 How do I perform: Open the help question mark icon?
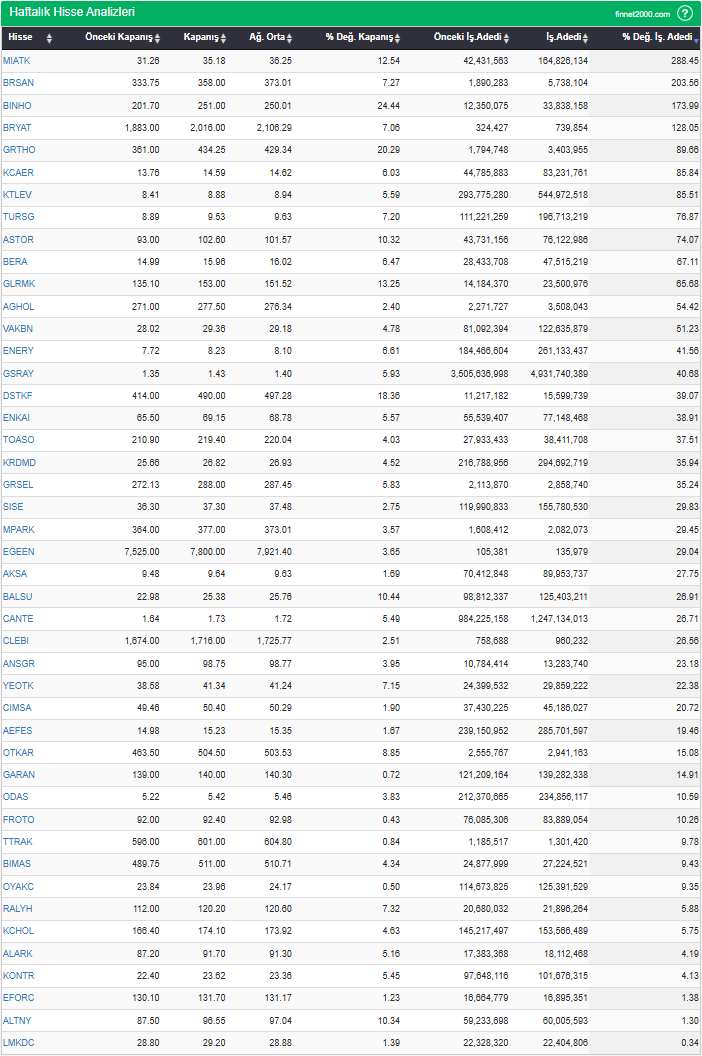(685, 13)
